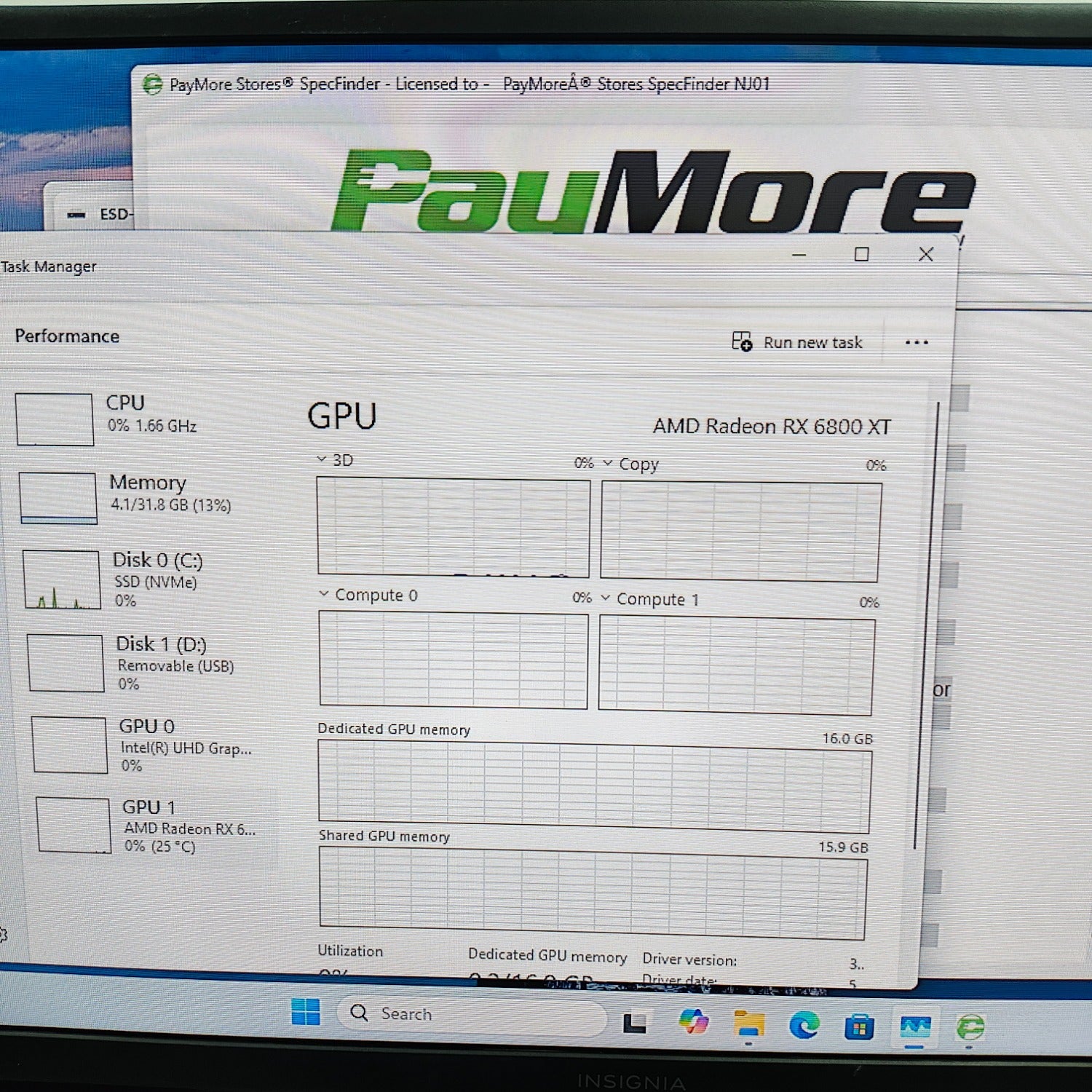
Task: Open Microsoft Store from the taskbar
Action: (x=859, y=1028)
